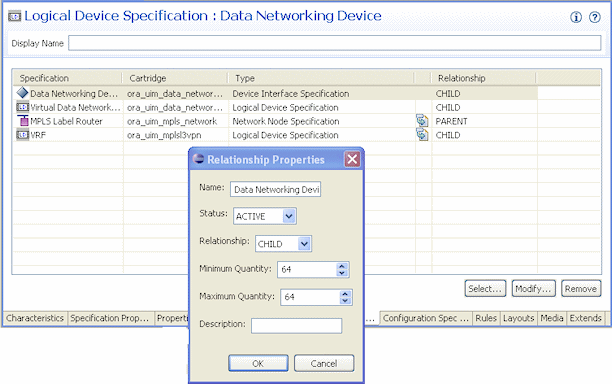Click the Virtual Data Network row icon
The height and width of the screenshot is (384, 612).
22,107
